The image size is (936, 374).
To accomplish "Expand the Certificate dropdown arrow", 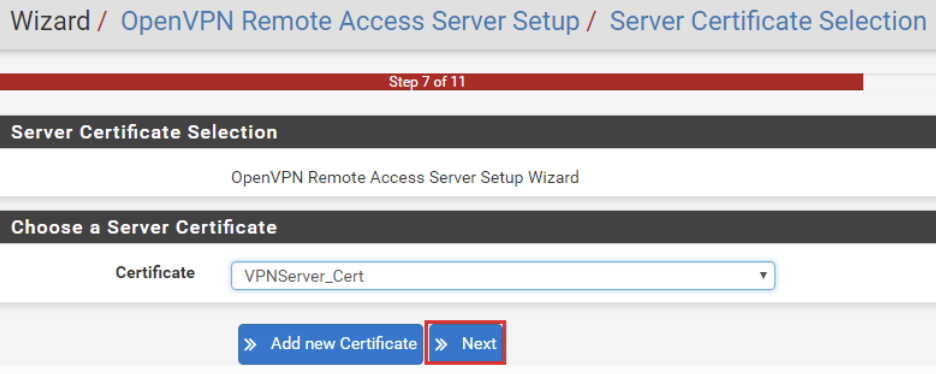I will (762, 276).
